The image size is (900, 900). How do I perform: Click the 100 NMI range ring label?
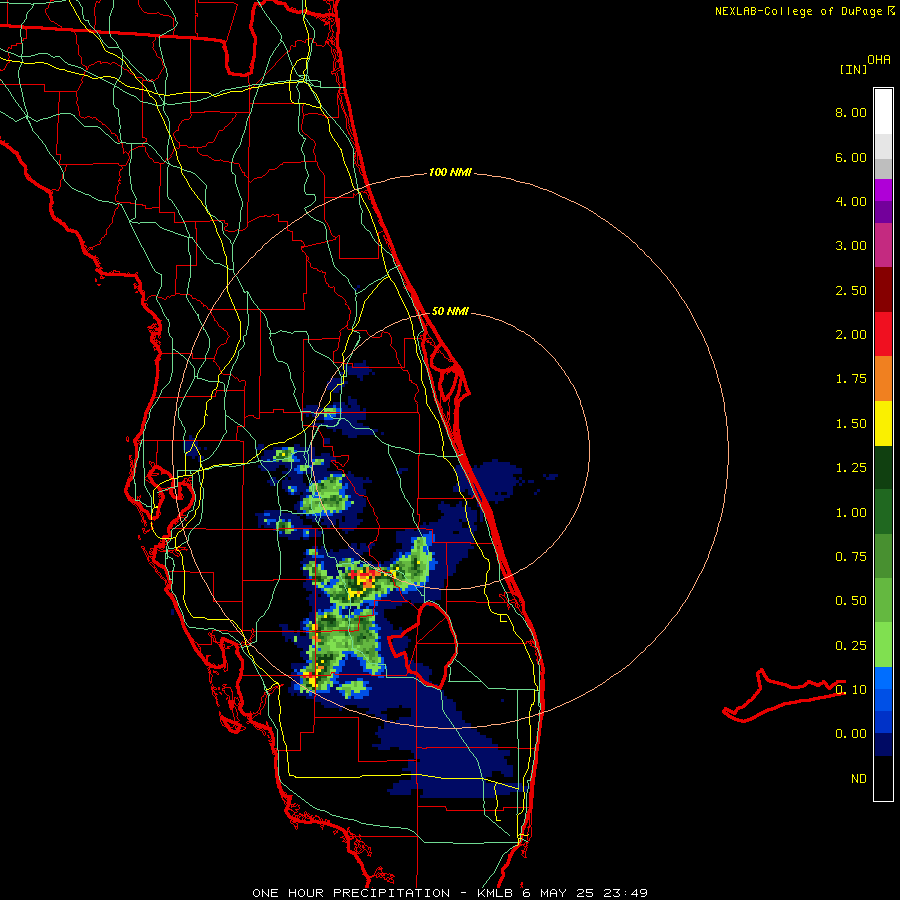click(x=450, y=172)
